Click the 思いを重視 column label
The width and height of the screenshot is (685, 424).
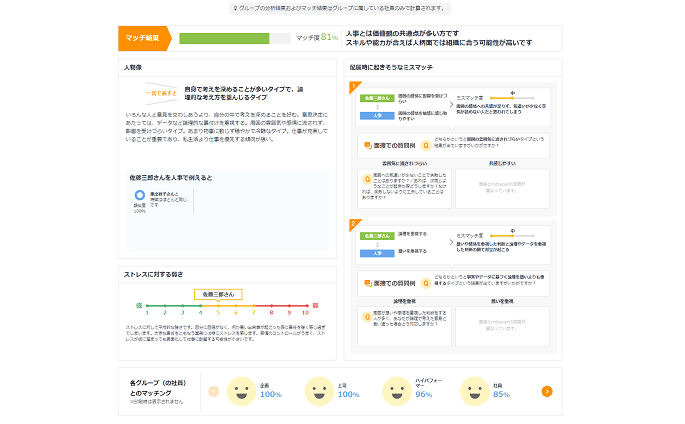(x=502, y=301)
